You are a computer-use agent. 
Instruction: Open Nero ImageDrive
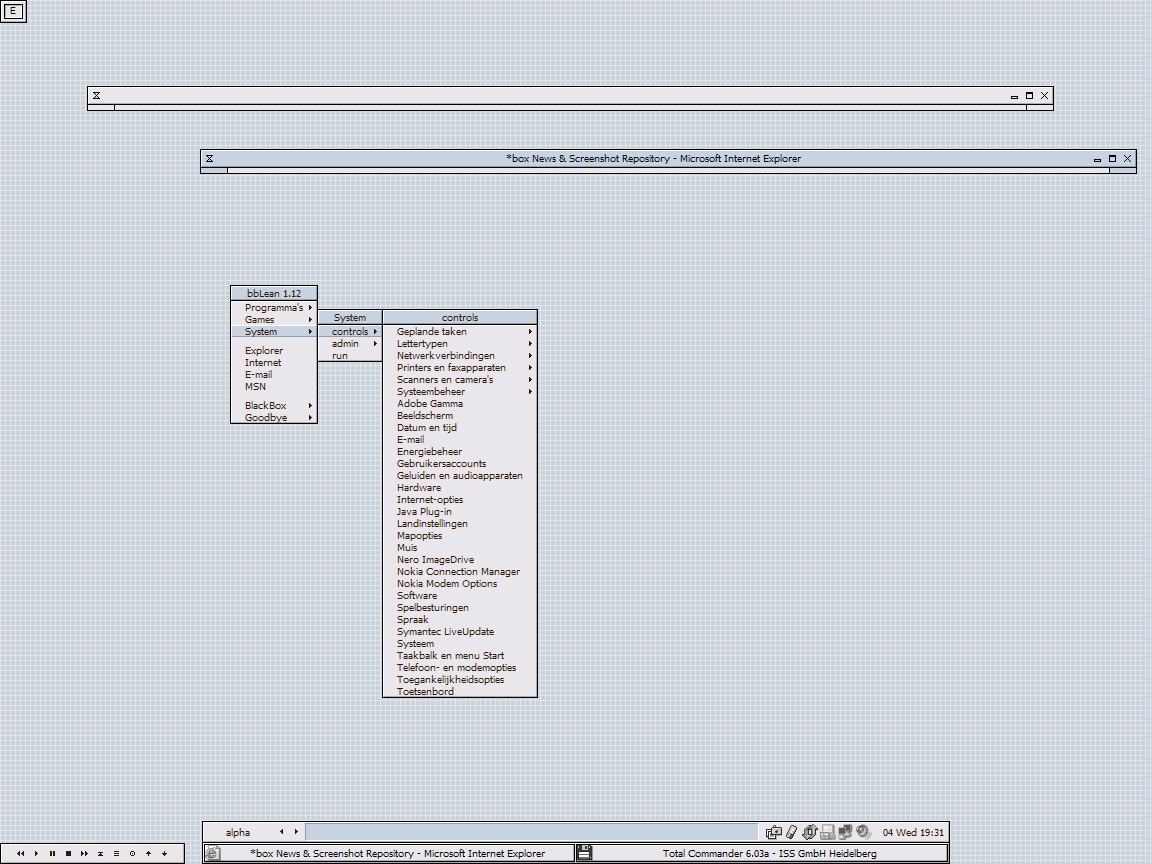[460, 560]
